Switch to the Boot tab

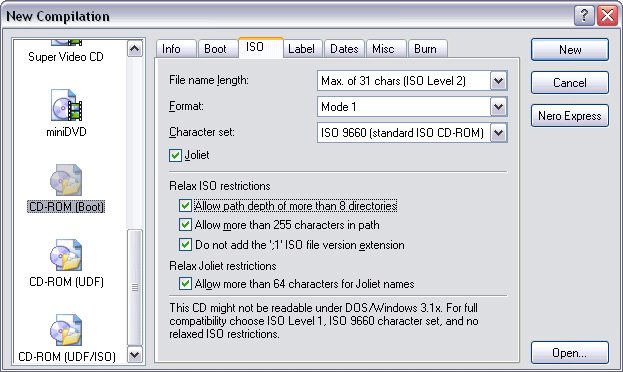coord(218,49)
